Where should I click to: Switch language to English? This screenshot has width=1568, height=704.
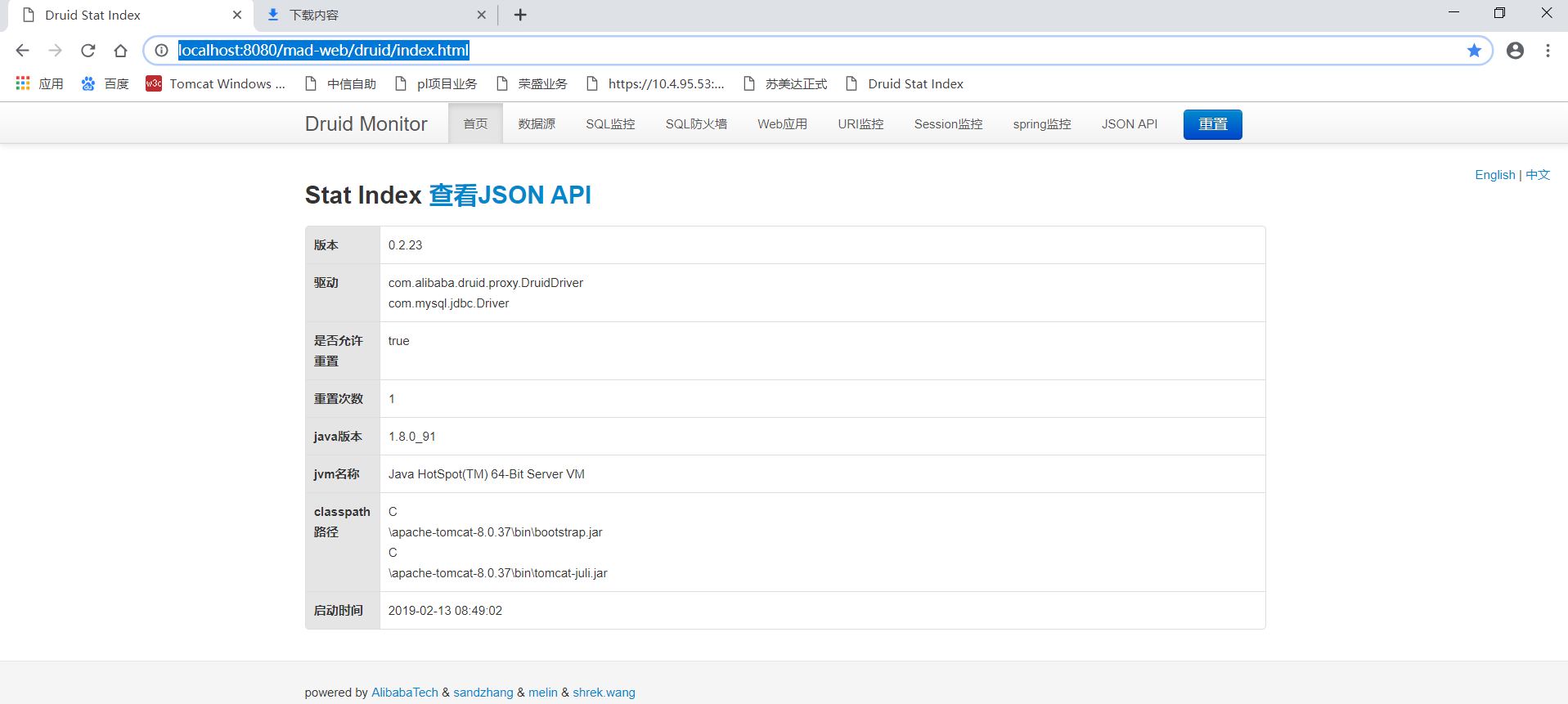pyautogui.click(x=1494, y=175)
